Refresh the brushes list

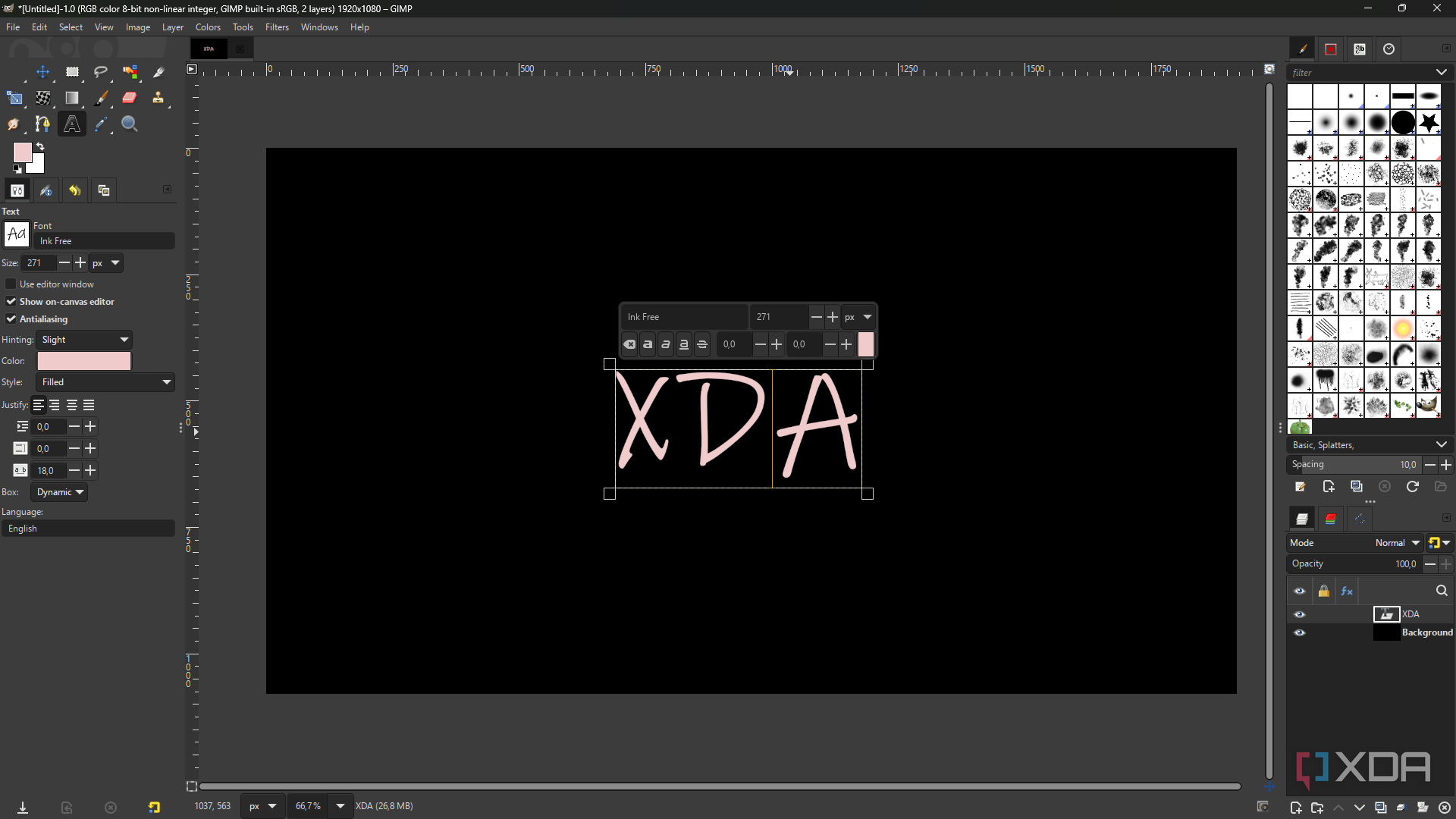(1412, 487)
